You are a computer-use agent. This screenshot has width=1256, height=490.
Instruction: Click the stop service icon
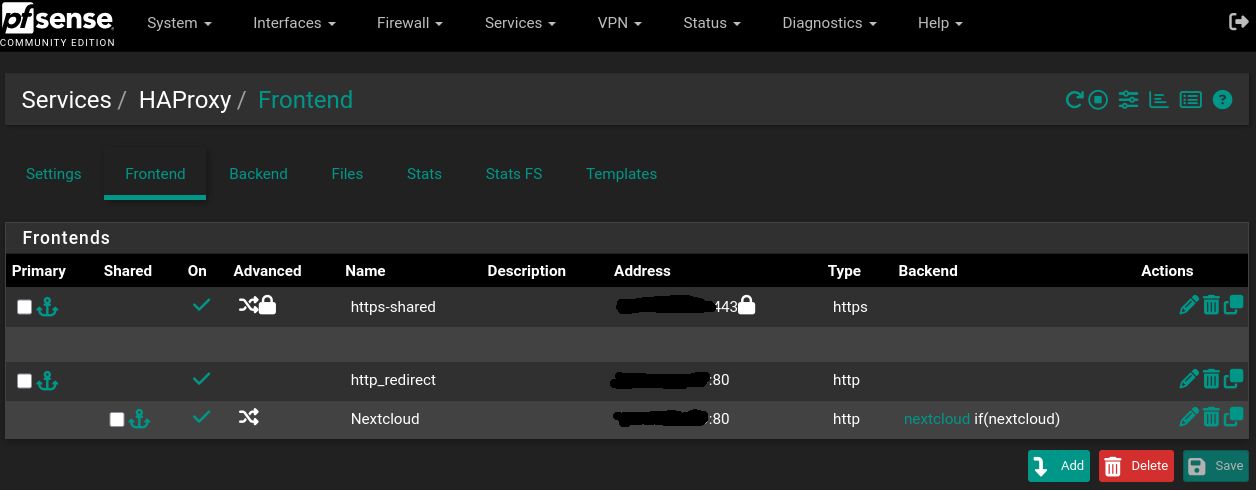(x=1098, y=100)
